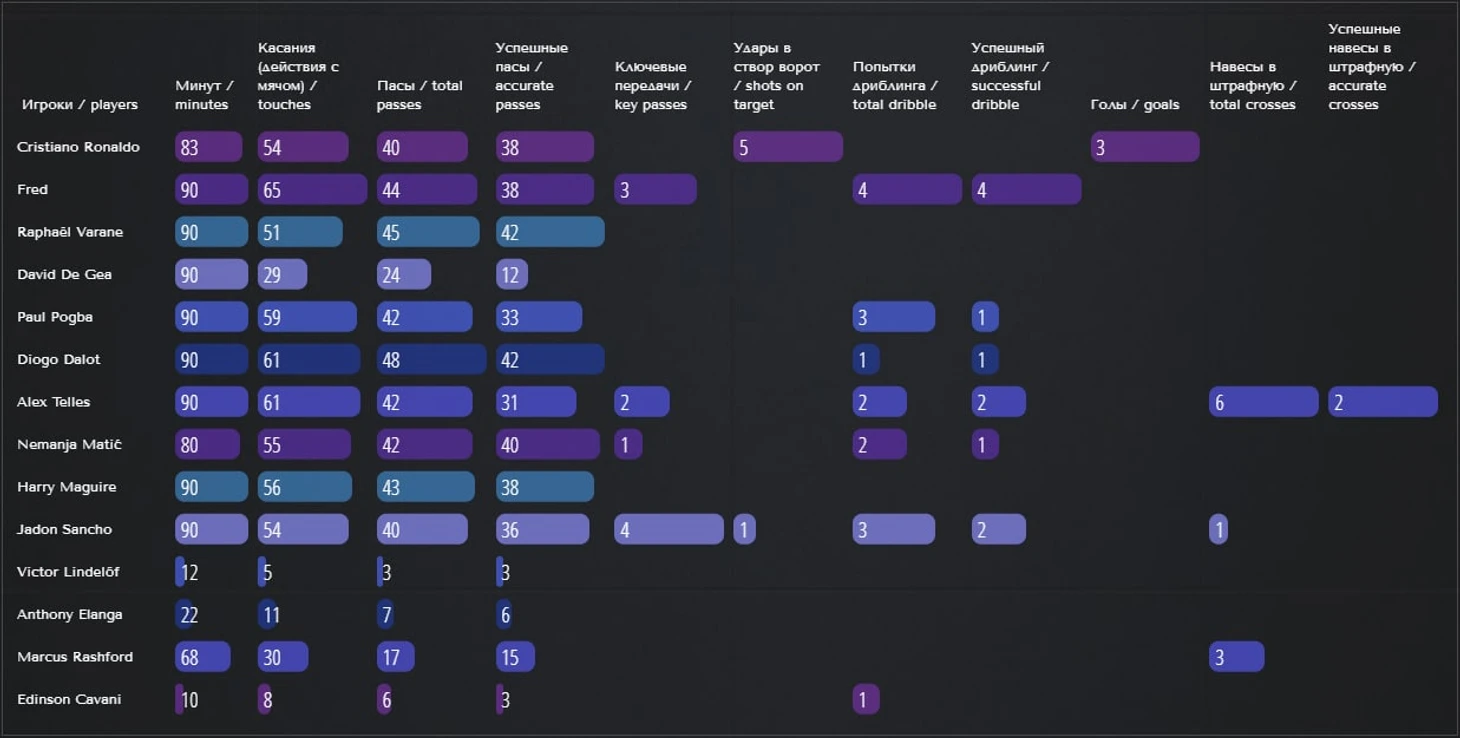Select Diogo Dalot's total passes bar showing 48

pos(432,359)
